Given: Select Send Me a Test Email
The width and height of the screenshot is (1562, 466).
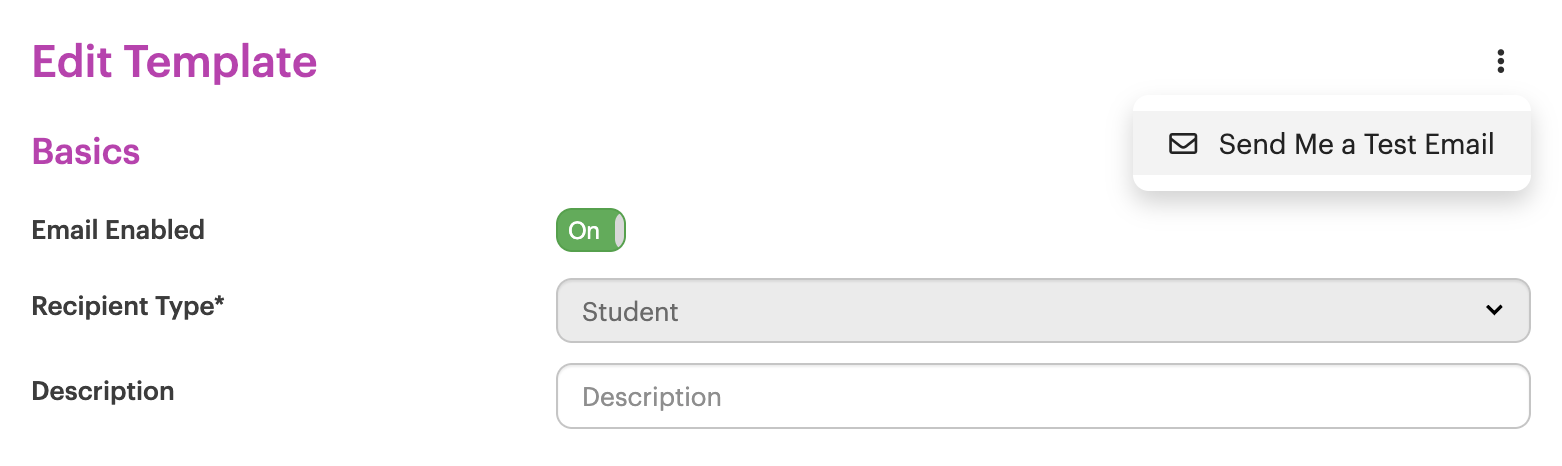Looking at the screenshot, I should [x=1332, y=144].
